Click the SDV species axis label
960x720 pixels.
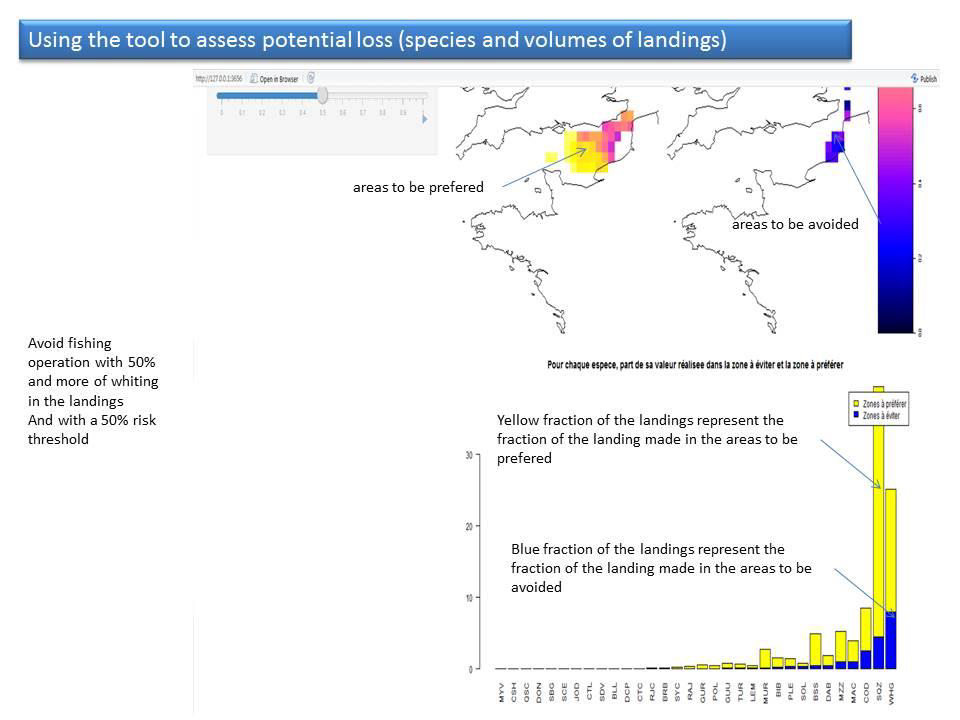tap(602, 692)
